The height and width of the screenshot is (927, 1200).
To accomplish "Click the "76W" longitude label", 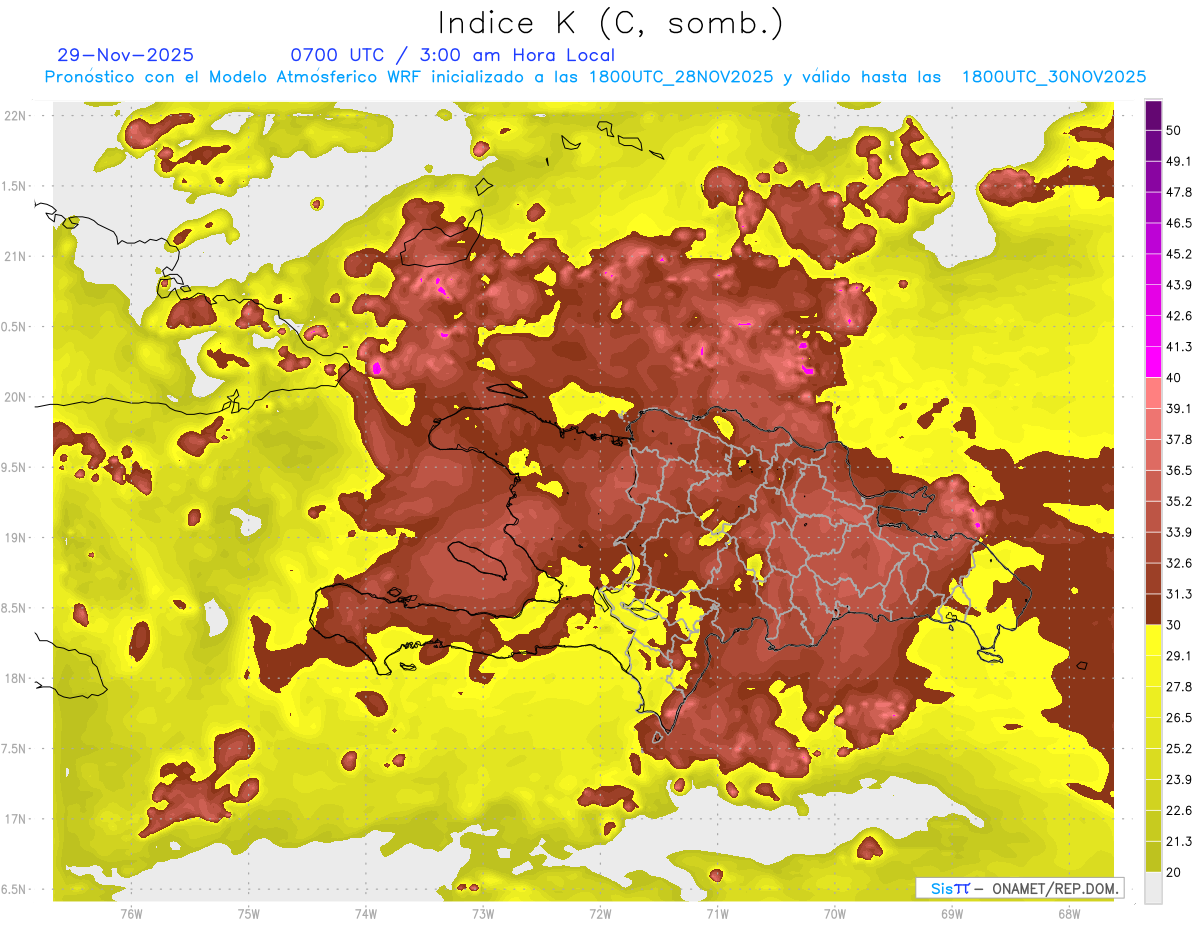I will coord(131,913).
